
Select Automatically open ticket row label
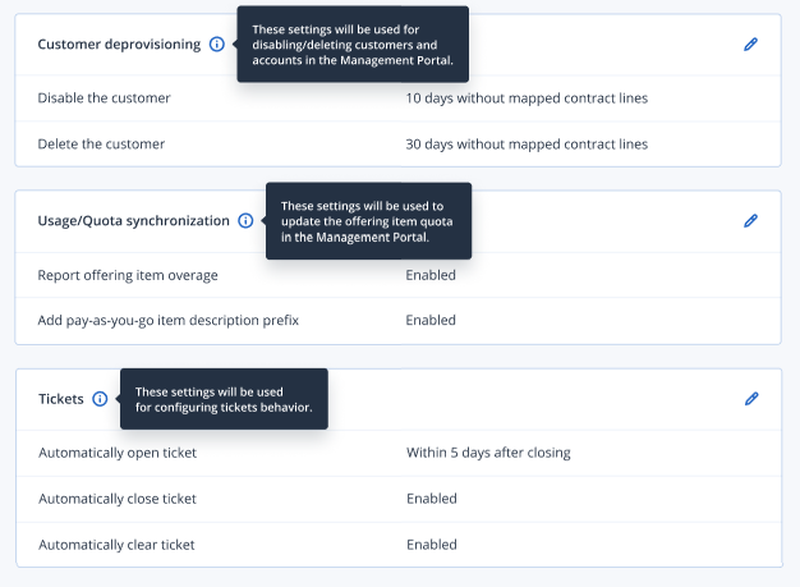pos(117,453)
